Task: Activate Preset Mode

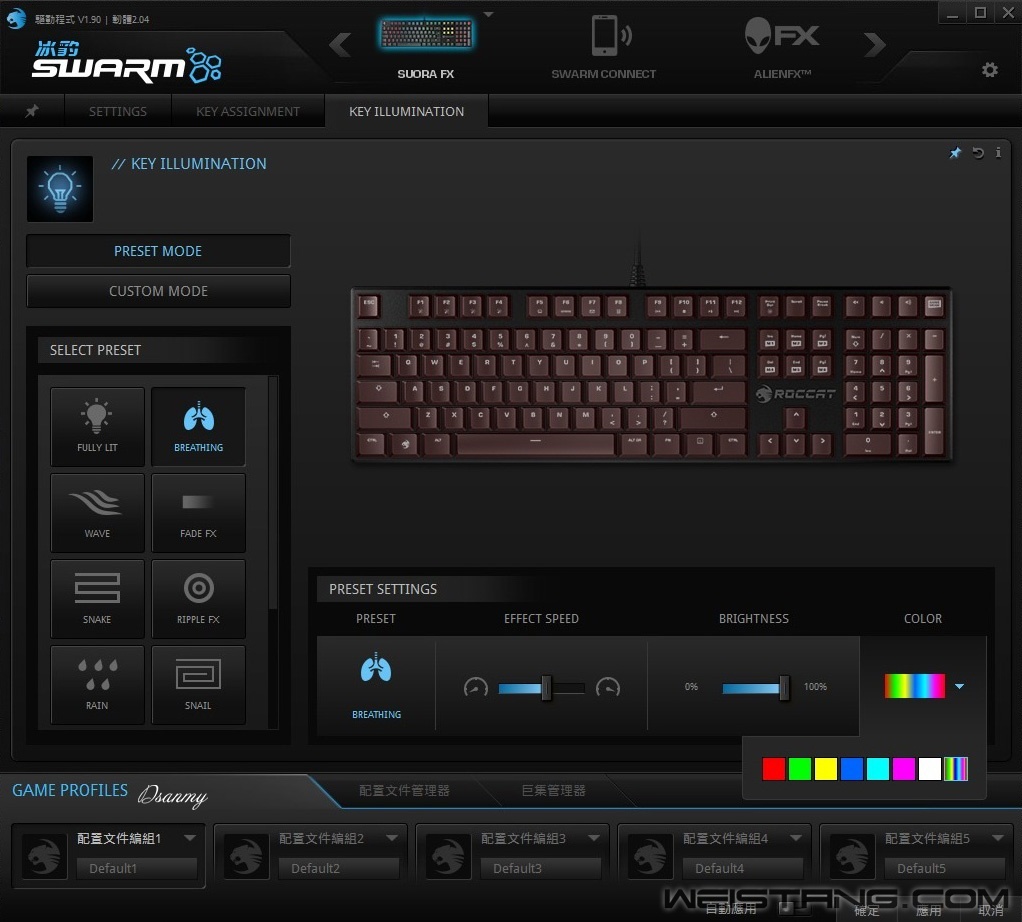Action: click(158, 251)
